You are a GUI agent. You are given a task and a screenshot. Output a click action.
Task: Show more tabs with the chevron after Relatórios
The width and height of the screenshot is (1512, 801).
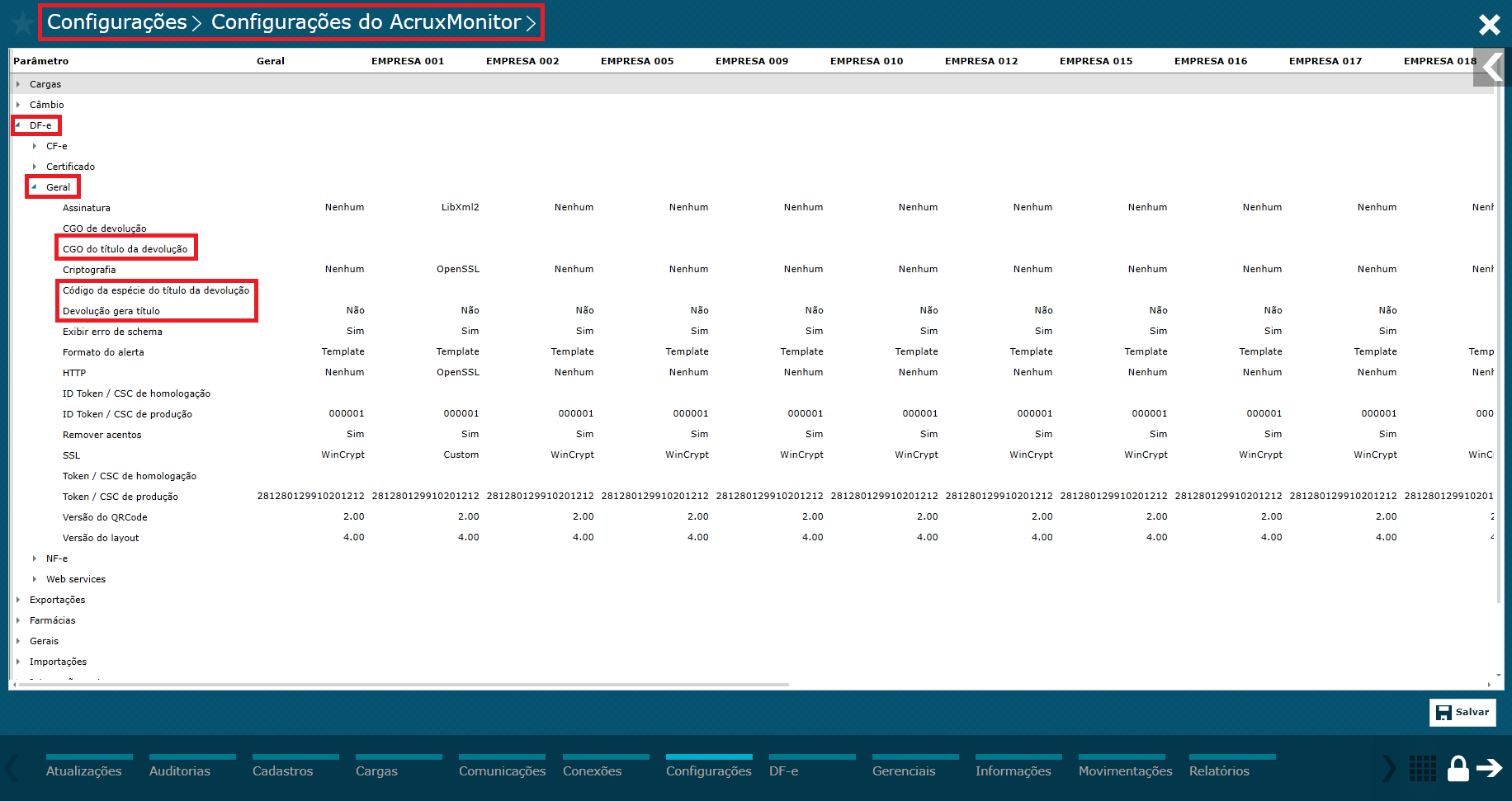click(1389, 769)
